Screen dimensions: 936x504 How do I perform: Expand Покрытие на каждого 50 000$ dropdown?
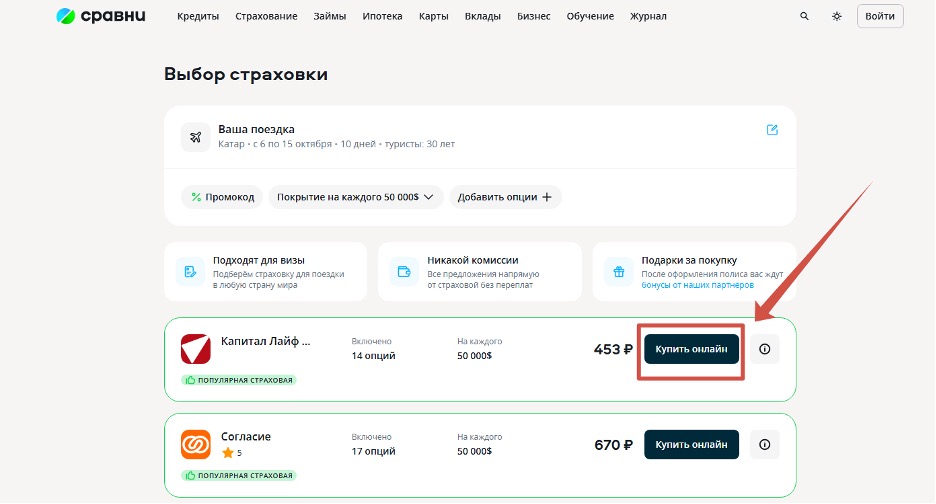[x=356, y=197]
